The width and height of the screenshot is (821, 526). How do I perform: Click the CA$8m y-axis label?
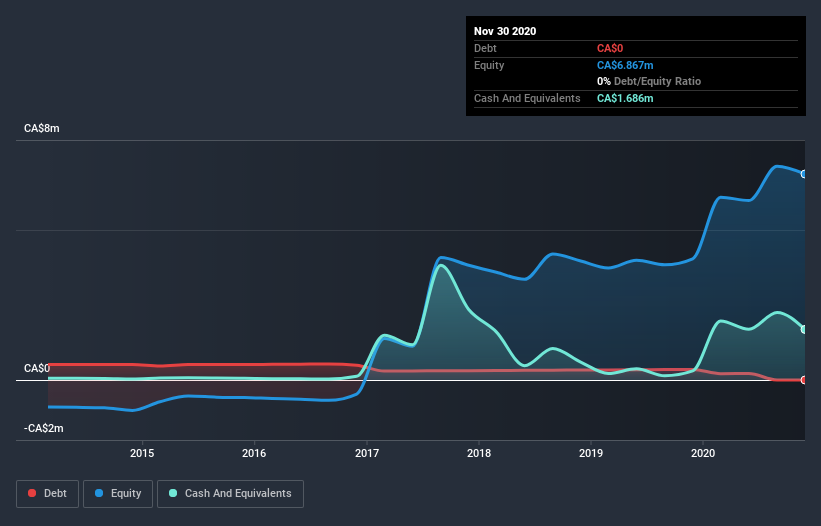[42, 128]
